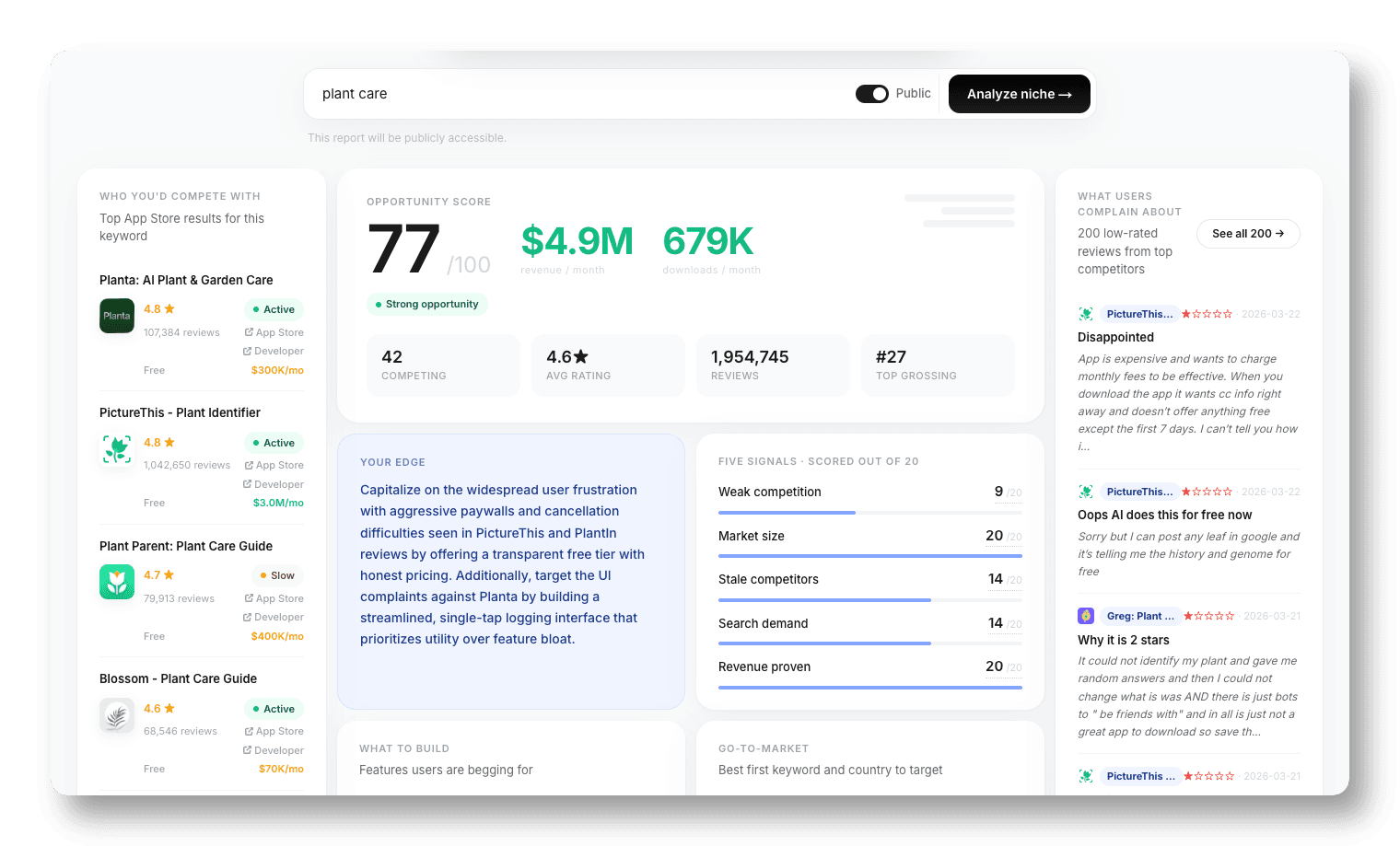Open Planta's App Store link

(273, 332)
